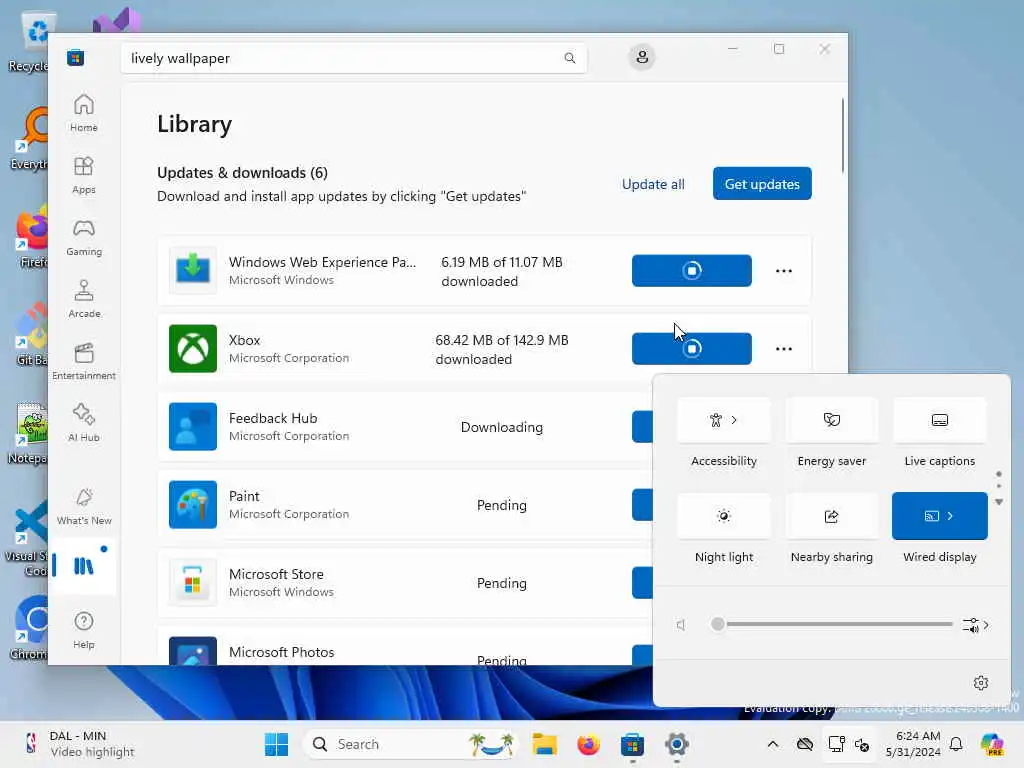Toggle Energy saver quick setting
1024x768 pixels.
[831, 420]
